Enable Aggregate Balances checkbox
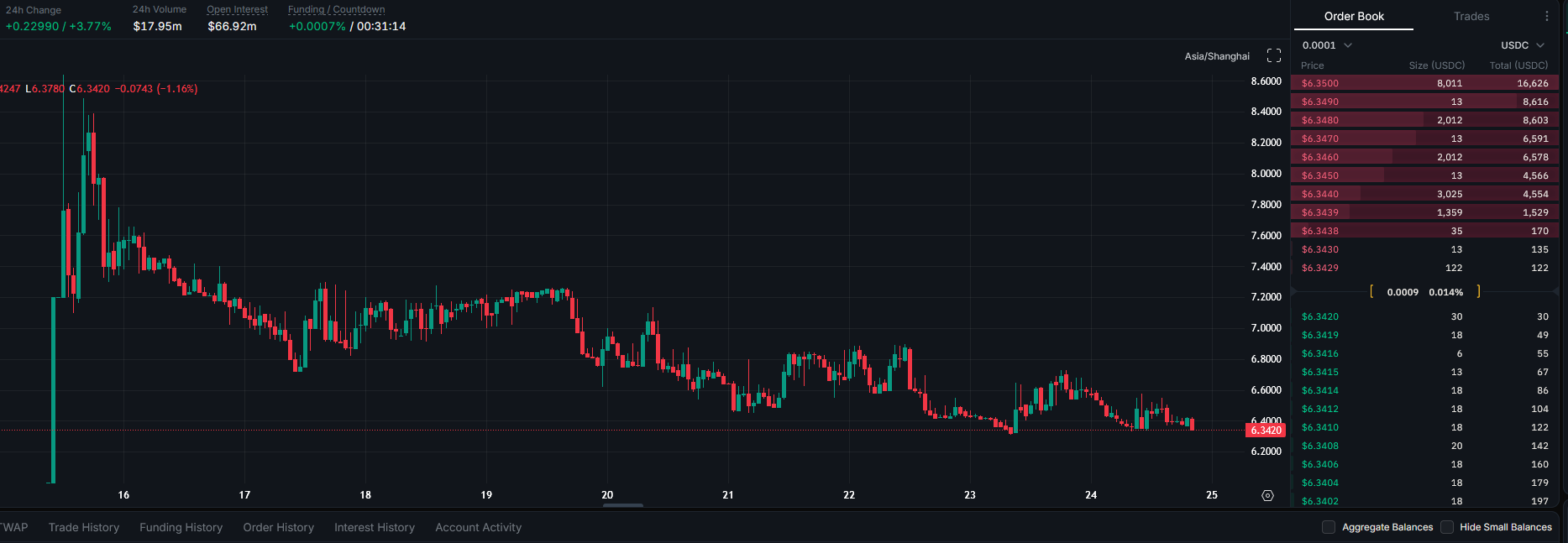 coord(1329,527)
